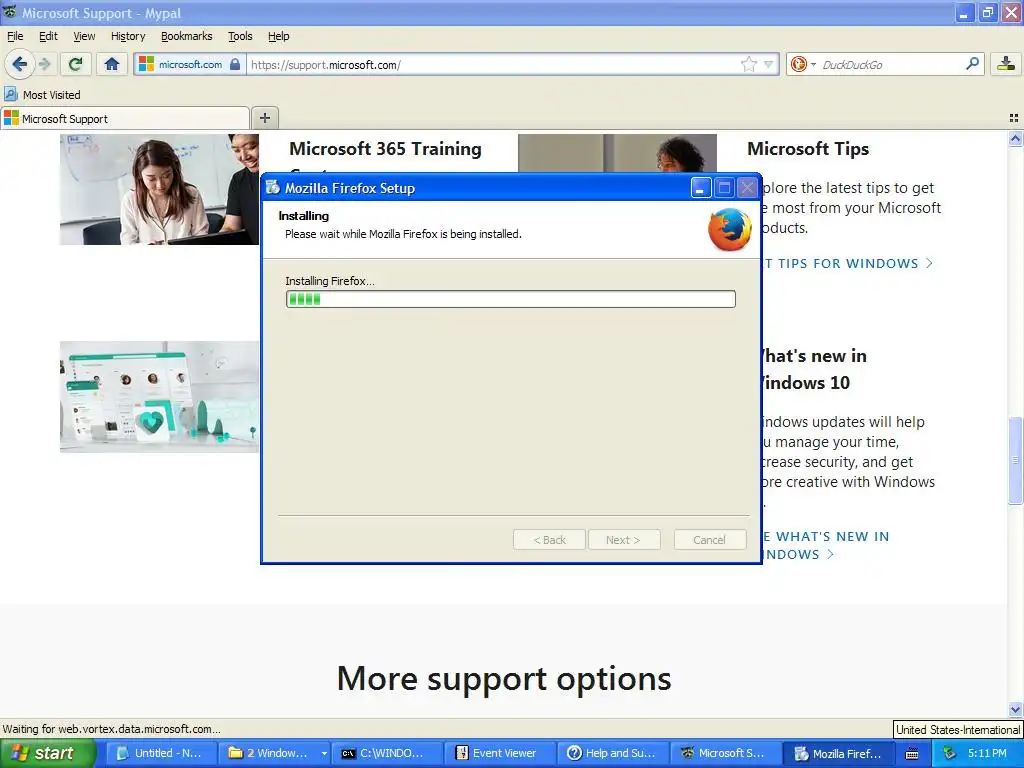
Task: Open the Help menu in Mypal
Action: click(x=278, y=36)
